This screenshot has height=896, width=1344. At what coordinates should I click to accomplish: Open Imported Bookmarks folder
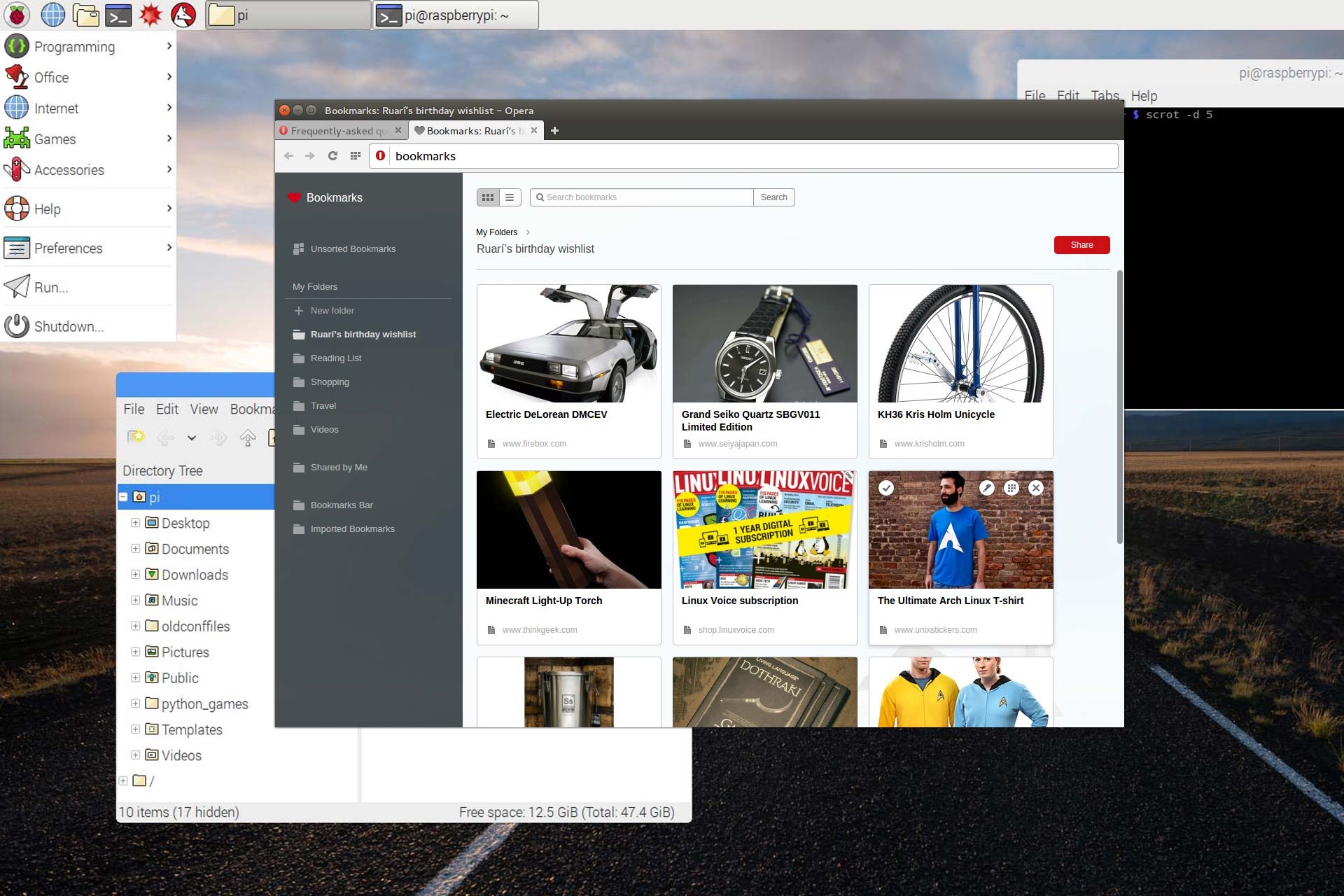(344, 529)
